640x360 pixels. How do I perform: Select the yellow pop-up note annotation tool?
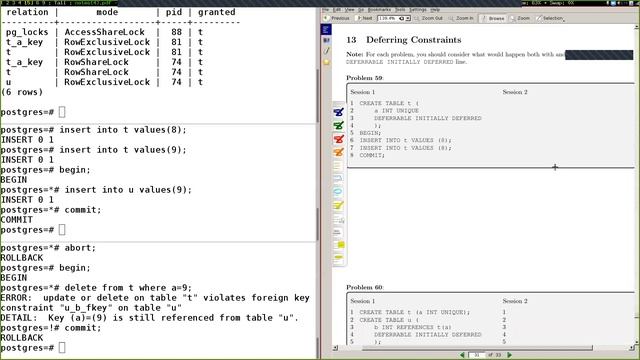click(x=338, y=245)
